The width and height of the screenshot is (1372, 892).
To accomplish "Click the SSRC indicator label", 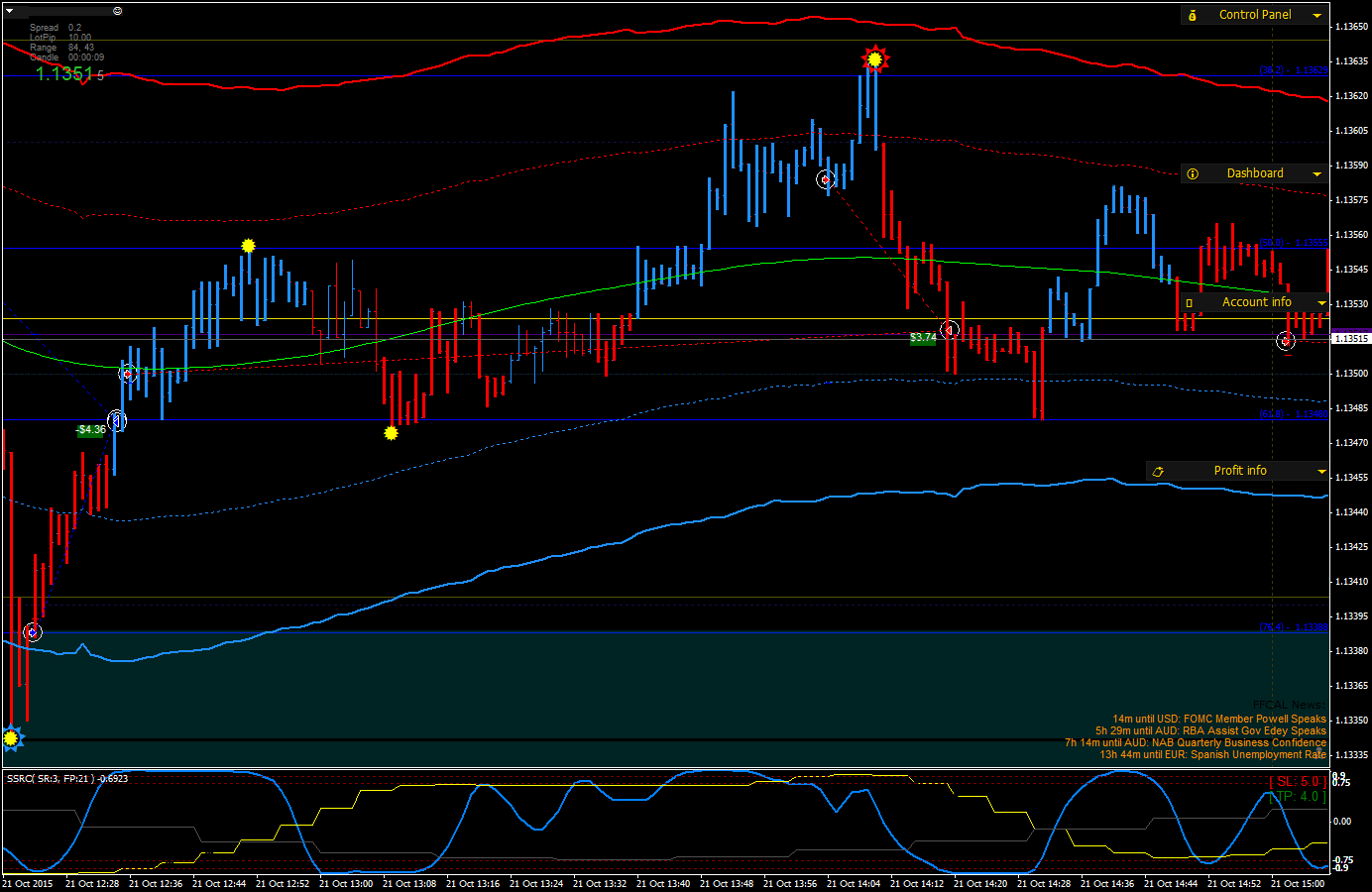I will tap(67, 779).
